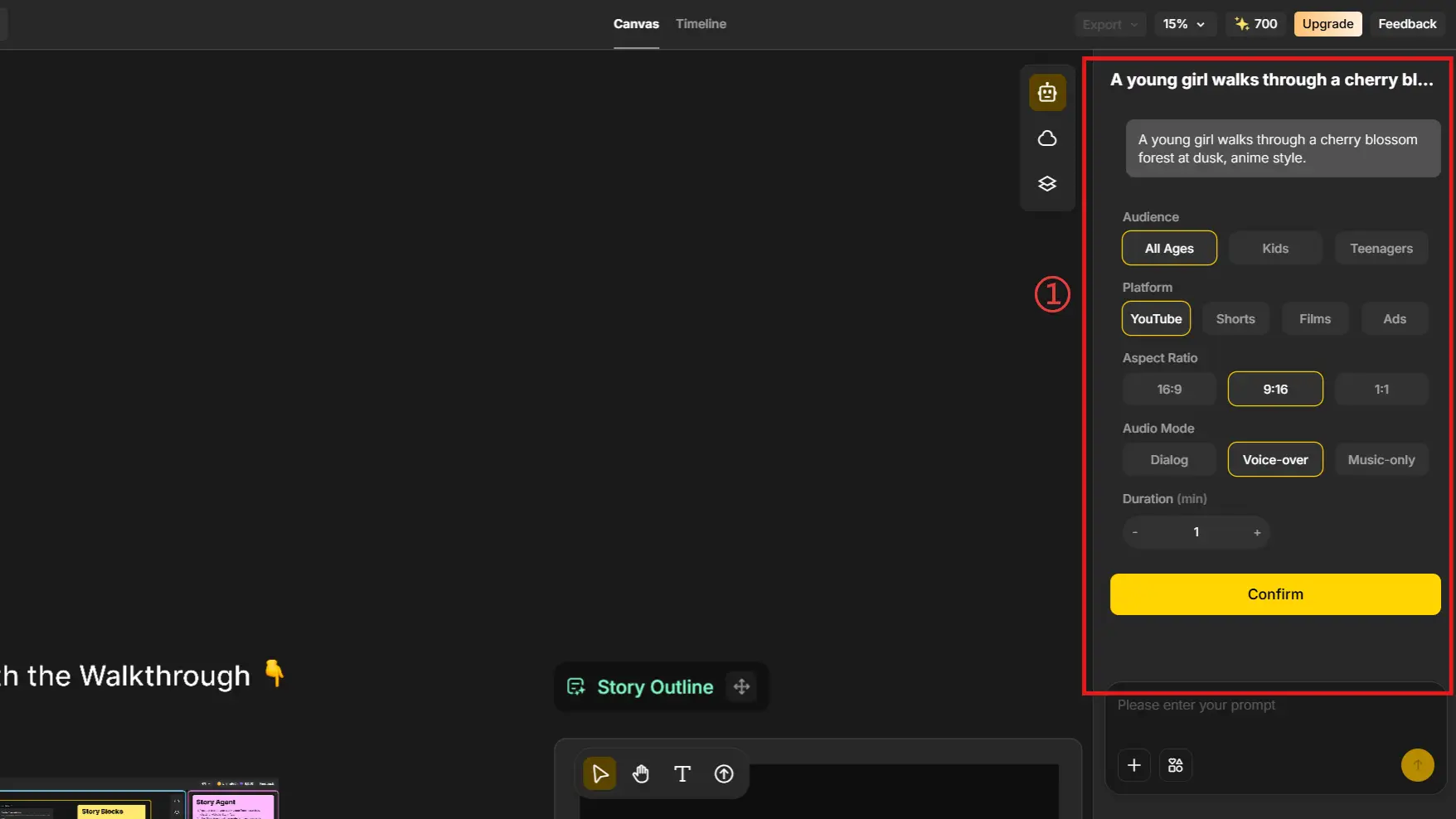The width and height of the screenshot is (1456, 819).
Task: Set aspect ratio to 16:9
Action: (x=1169, y=389)
